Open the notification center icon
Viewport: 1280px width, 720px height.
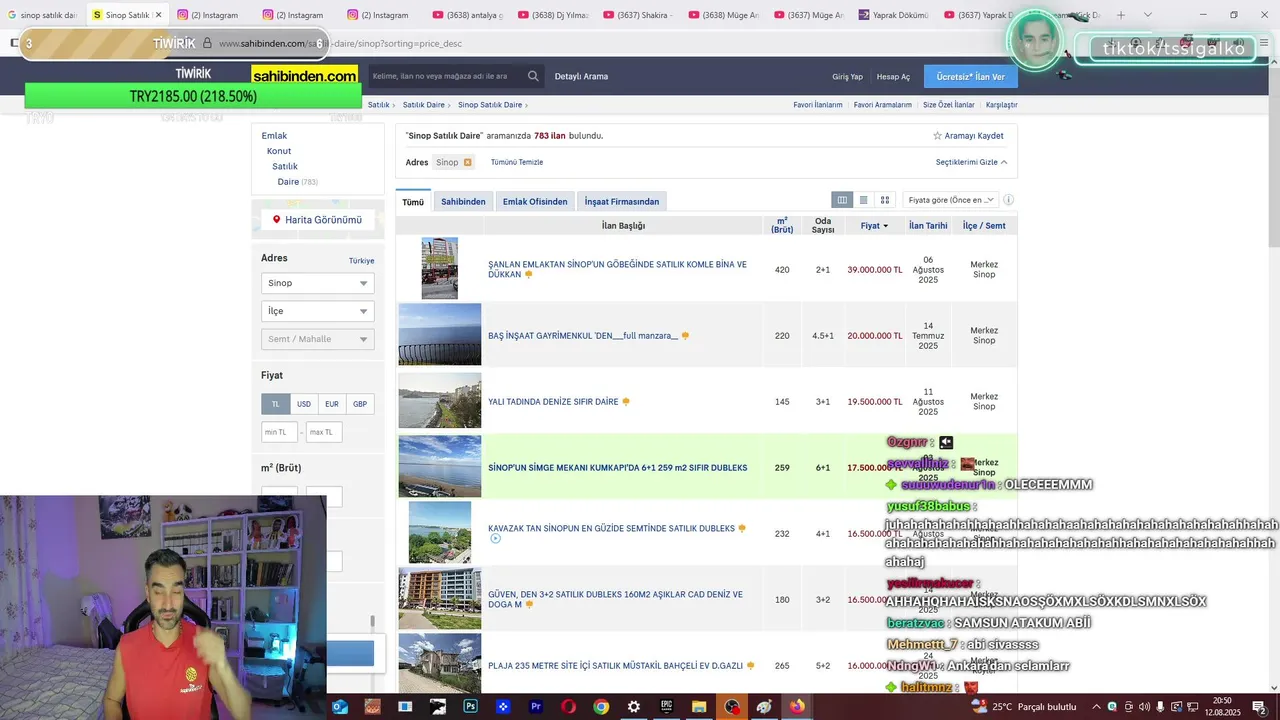click(x=1259, y=707)
